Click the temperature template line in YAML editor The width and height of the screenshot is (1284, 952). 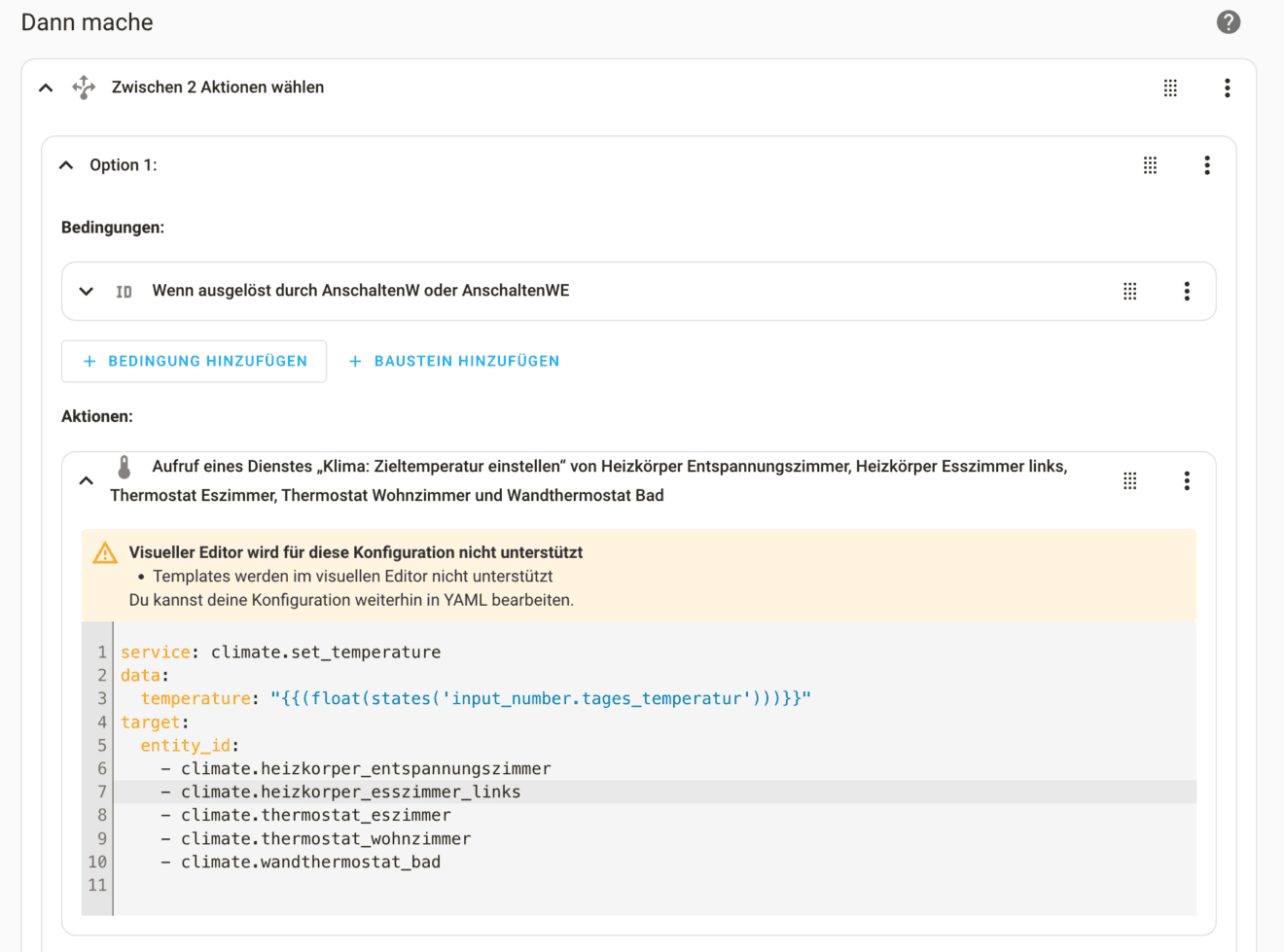pos(475,699)
